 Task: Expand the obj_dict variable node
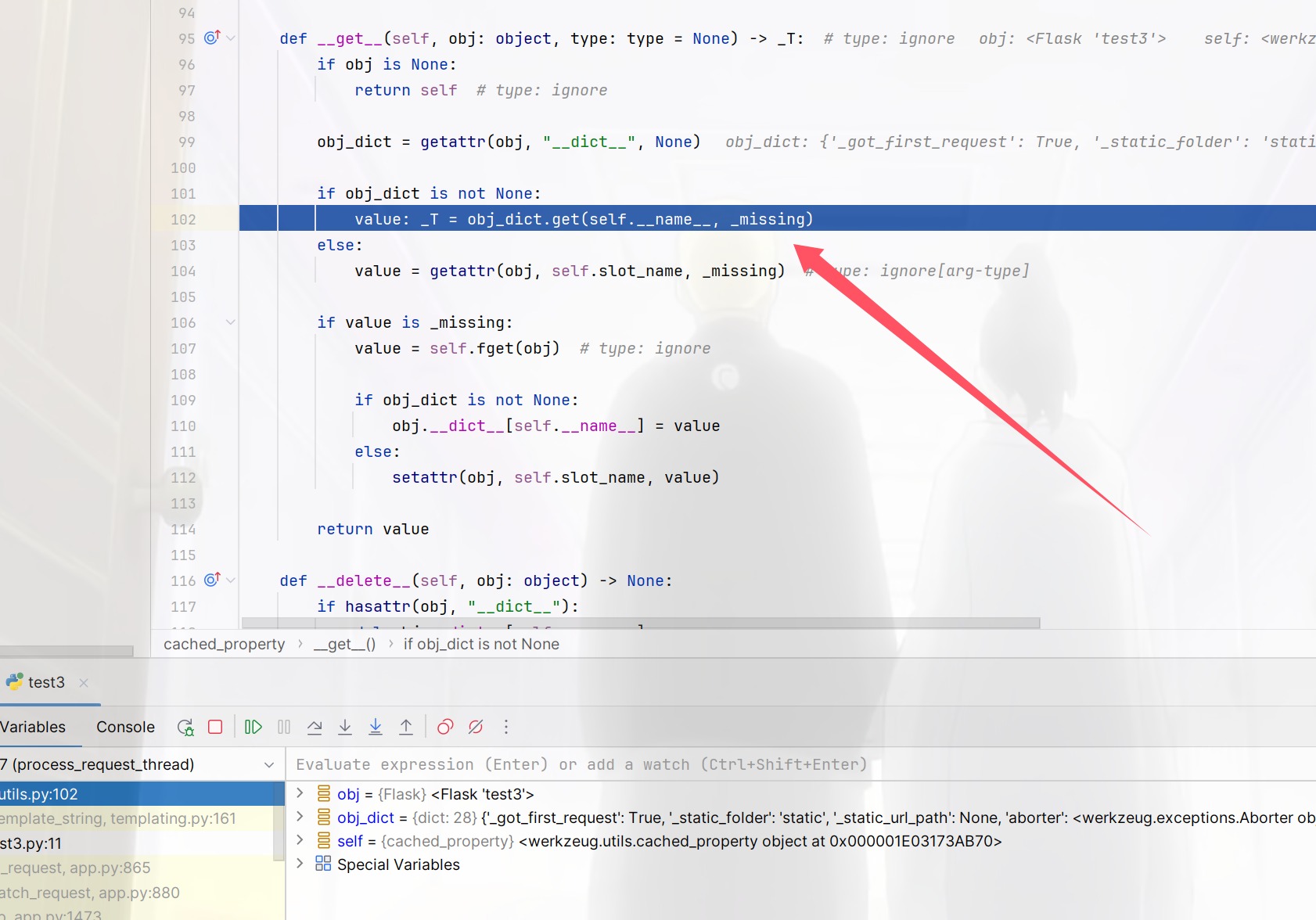click(300, 817)
